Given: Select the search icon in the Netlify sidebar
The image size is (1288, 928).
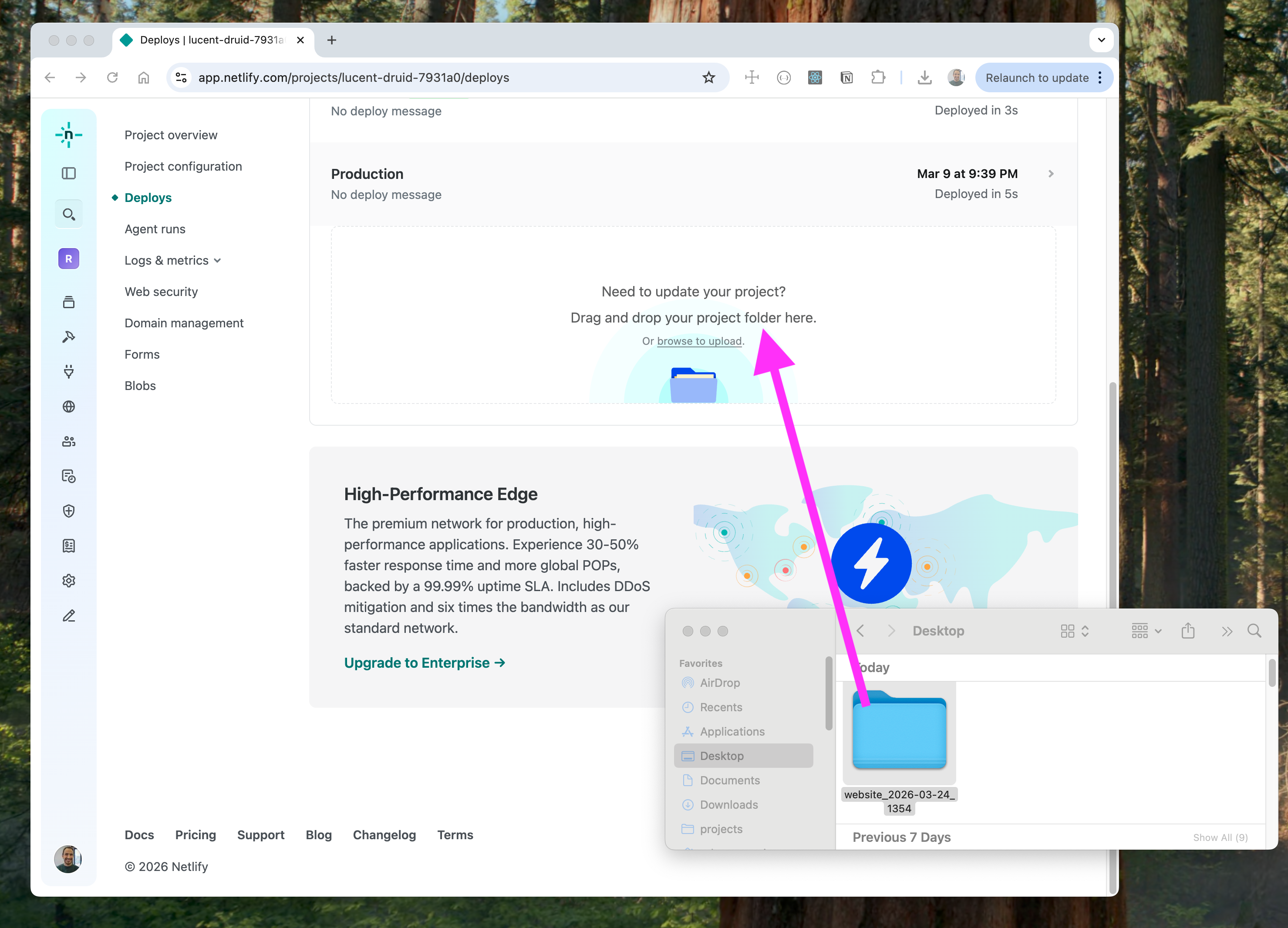Looking at the screenshot, I should tap(69, 214).
